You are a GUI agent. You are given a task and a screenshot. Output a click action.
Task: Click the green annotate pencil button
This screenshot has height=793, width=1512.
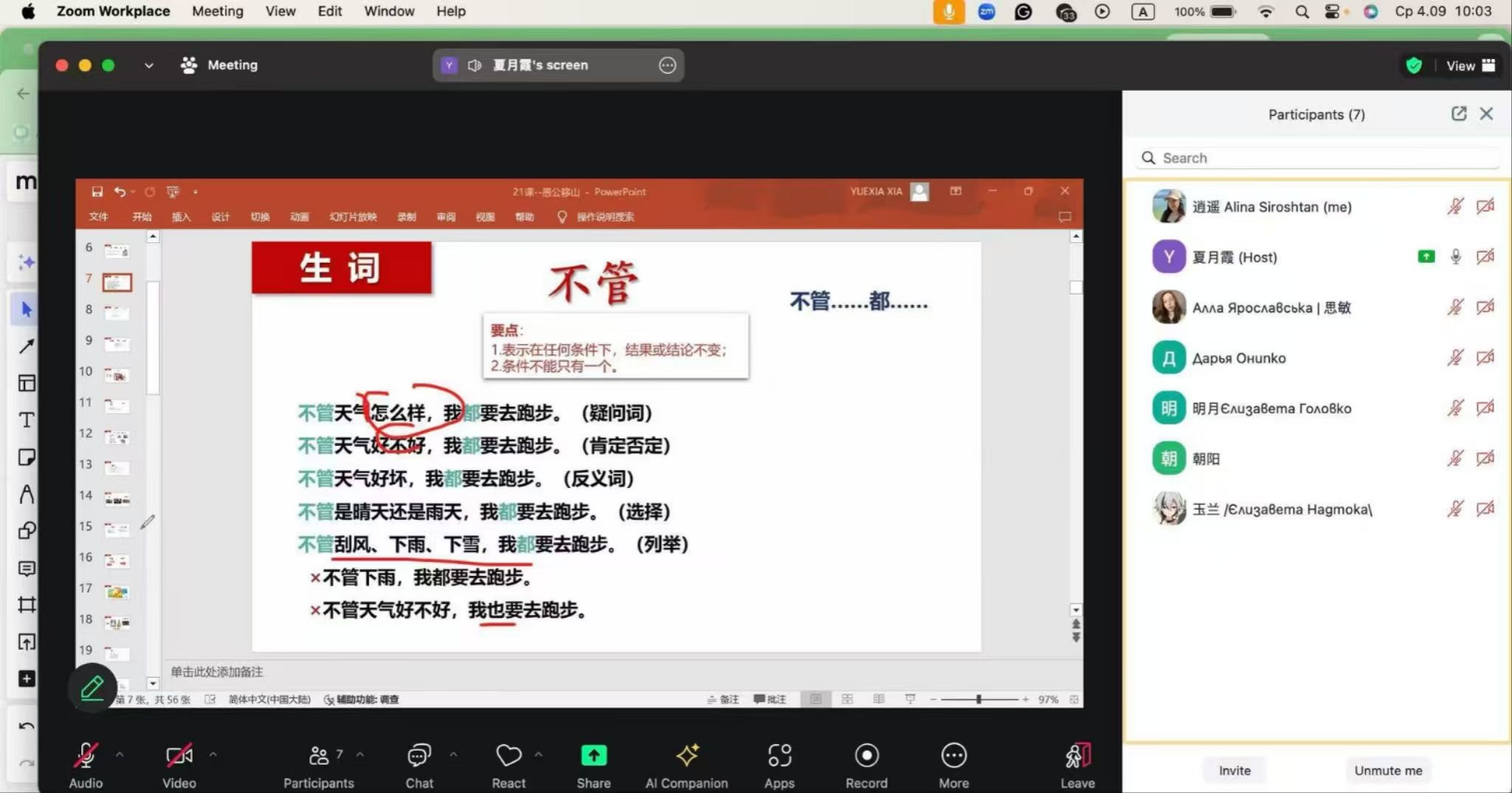tap(92, 688)
